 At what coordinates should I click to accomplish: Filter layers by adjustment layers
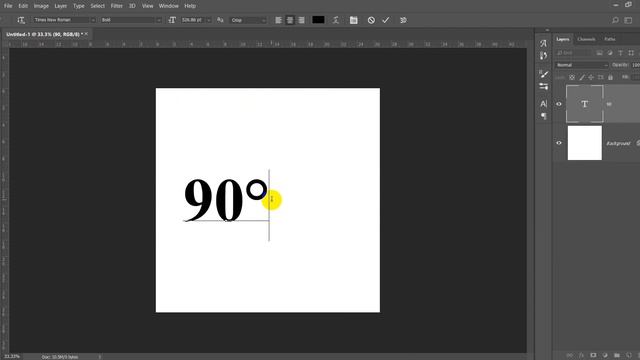(610, 53)
